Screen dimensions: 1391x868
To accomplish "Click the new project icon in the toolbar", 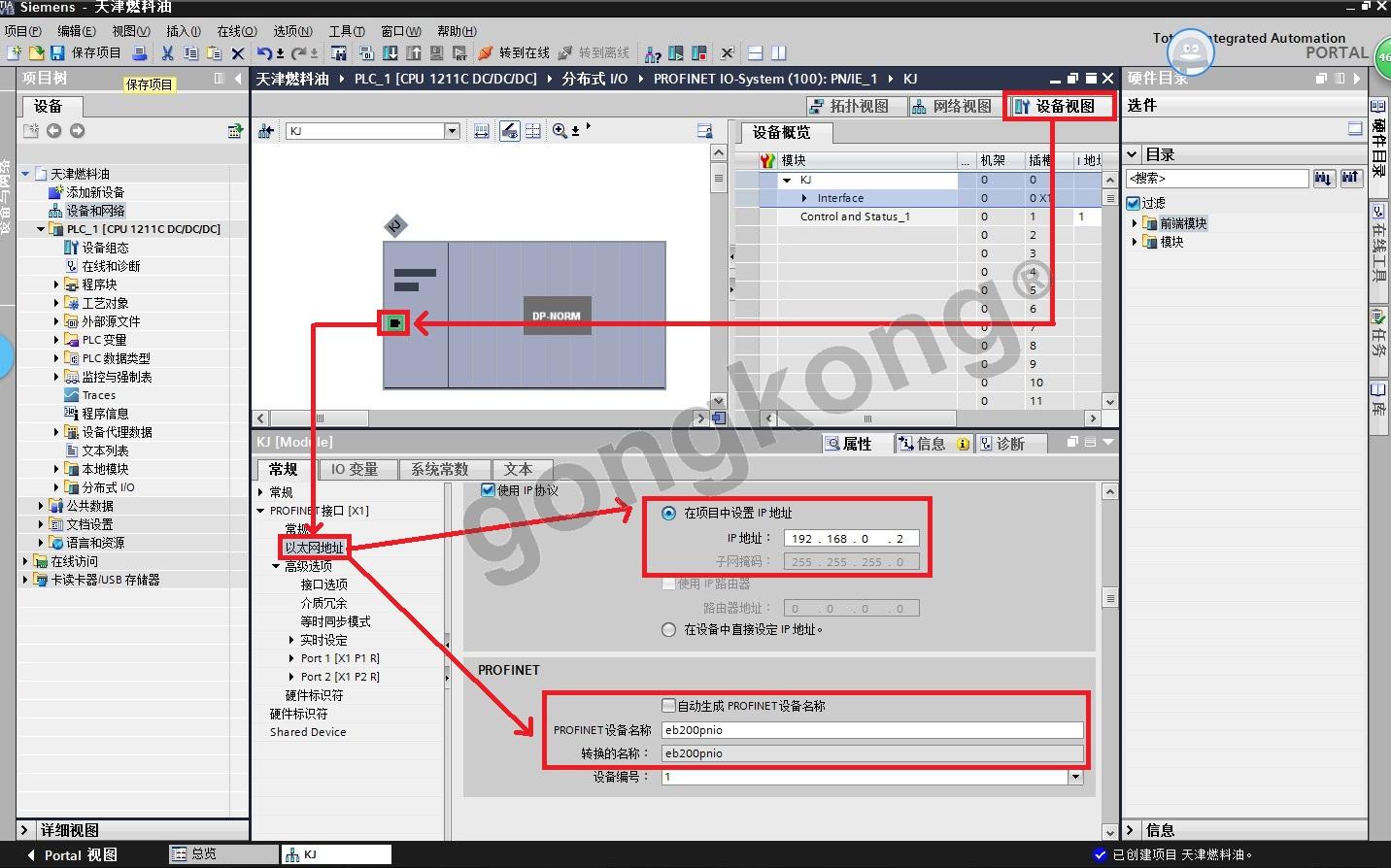I will [x=14, y=52].
